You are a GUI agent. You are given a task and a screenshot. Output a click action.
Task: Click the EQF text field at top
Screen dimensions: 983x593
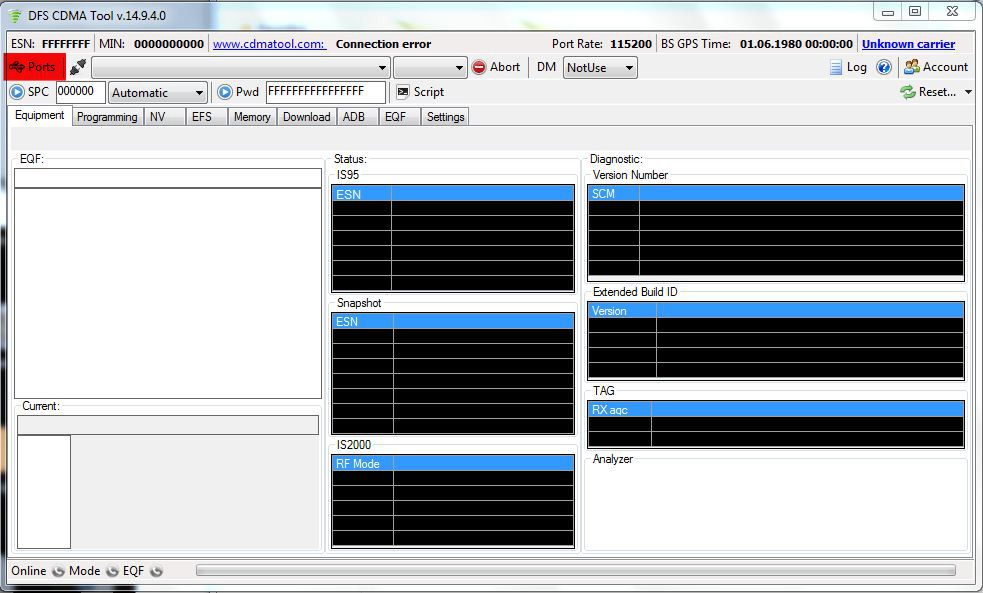pos(167,177)
